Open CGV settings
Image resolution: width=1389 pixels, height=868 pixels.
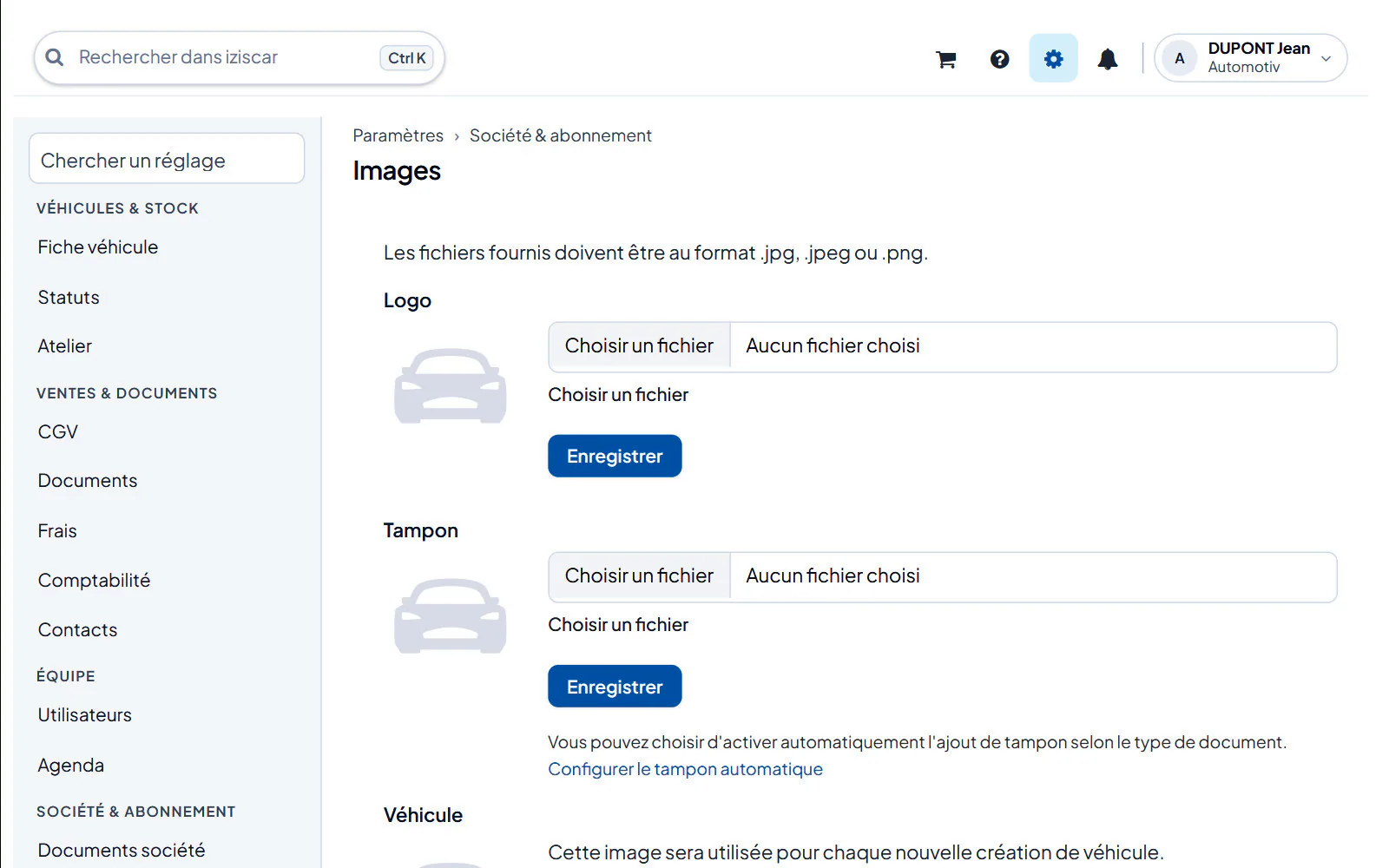pyautogui.click(x=58, y=432)
